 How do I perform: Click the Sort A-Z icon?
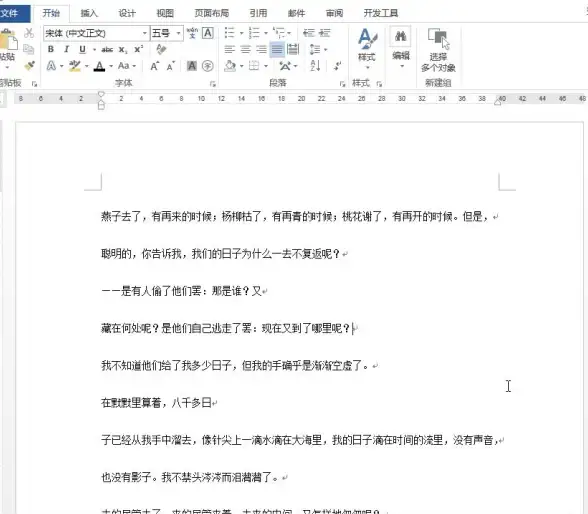(315, 66)
